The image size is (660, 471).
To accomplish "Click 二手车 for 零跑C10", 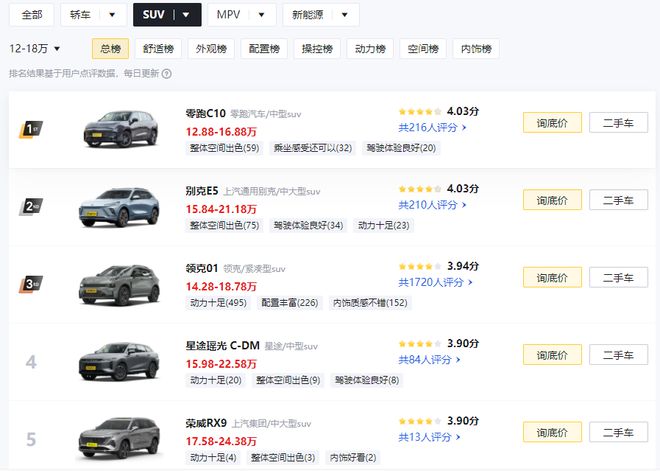I will pyautogui.click(x=618, y=123).
